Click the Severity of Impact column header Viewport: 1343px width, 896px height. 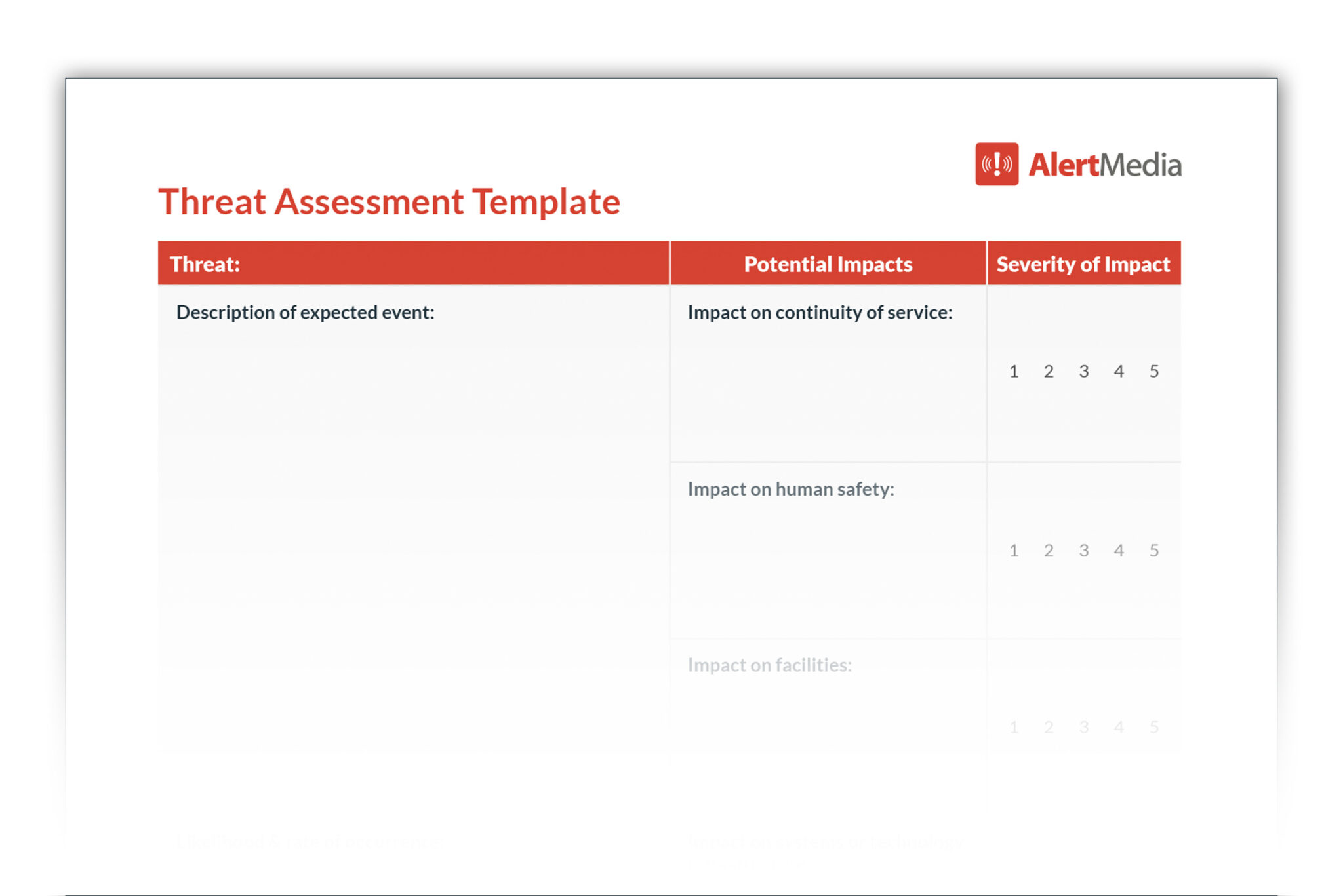[1083, 263]
